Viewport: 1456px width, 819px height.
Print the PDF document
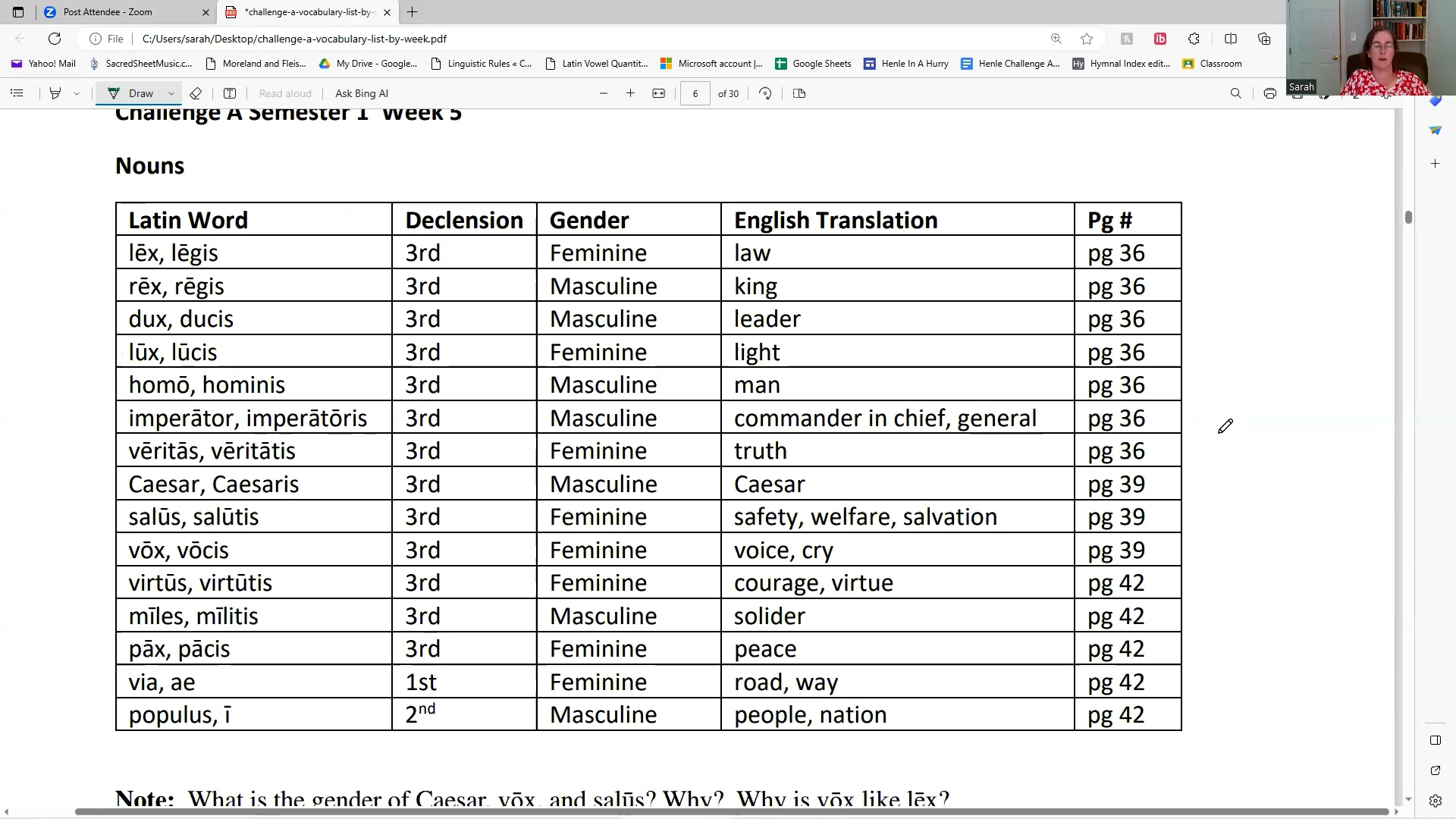pyautogui.click(x=1269, y=93)
